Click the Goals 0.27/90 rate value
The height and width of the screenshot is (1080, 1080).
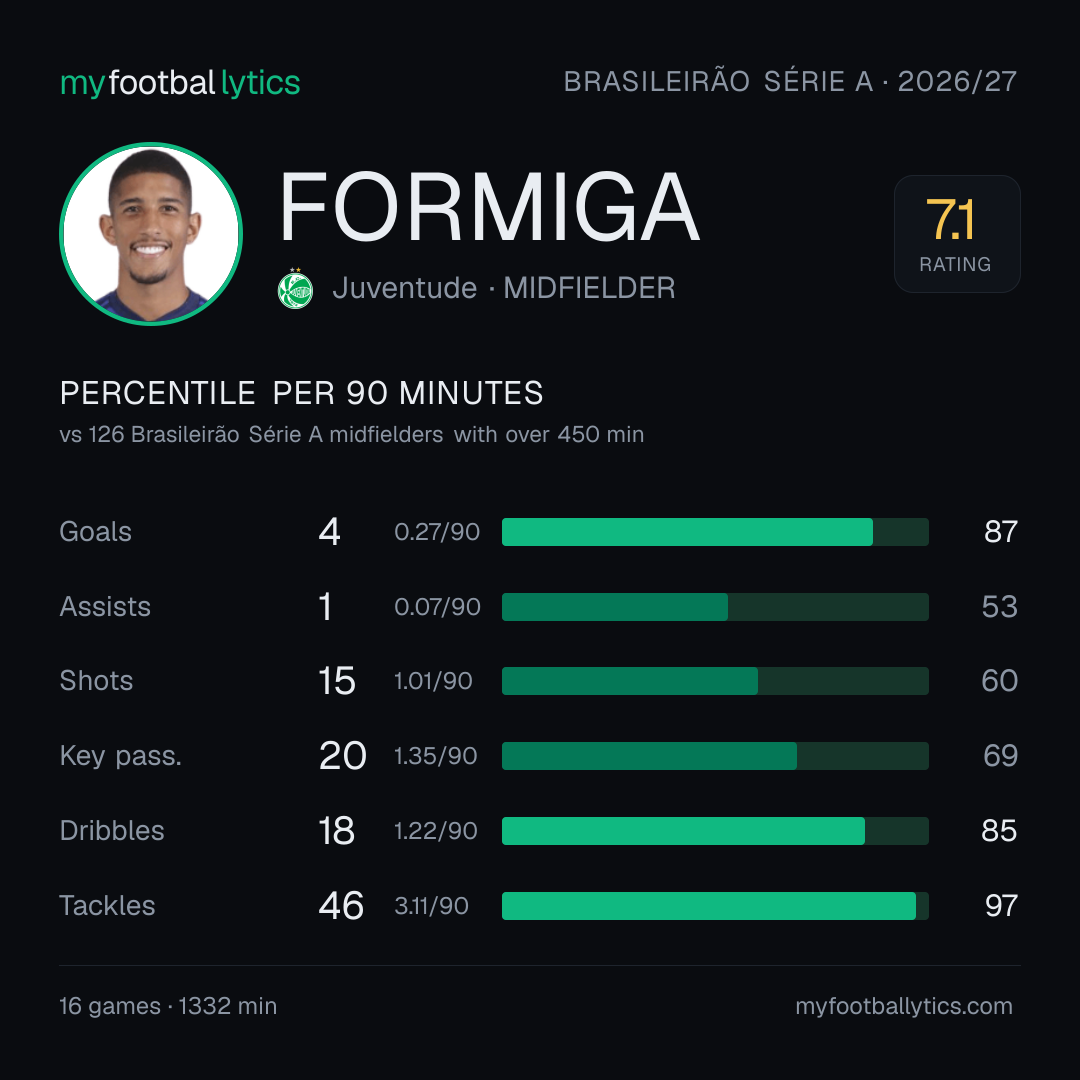437,532
